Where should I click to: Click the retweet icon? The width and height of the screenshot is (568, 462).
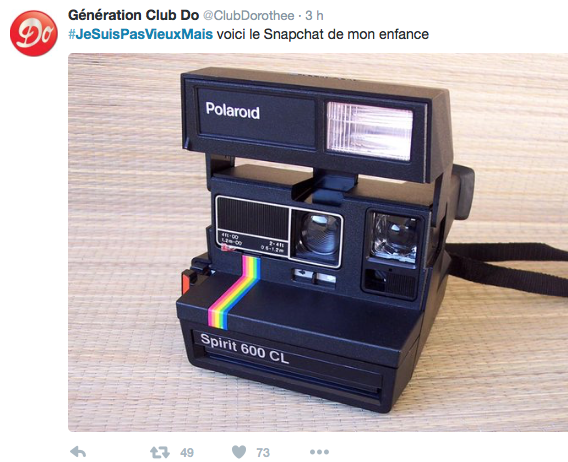click(160, 452)
